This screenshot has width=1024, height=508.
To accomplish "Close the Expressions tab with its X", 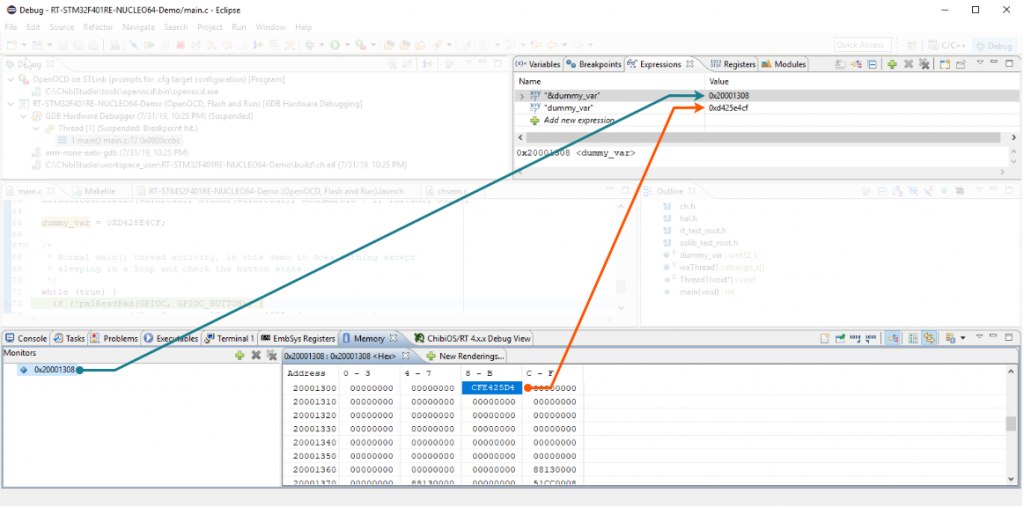I will (x=690, y=64).
